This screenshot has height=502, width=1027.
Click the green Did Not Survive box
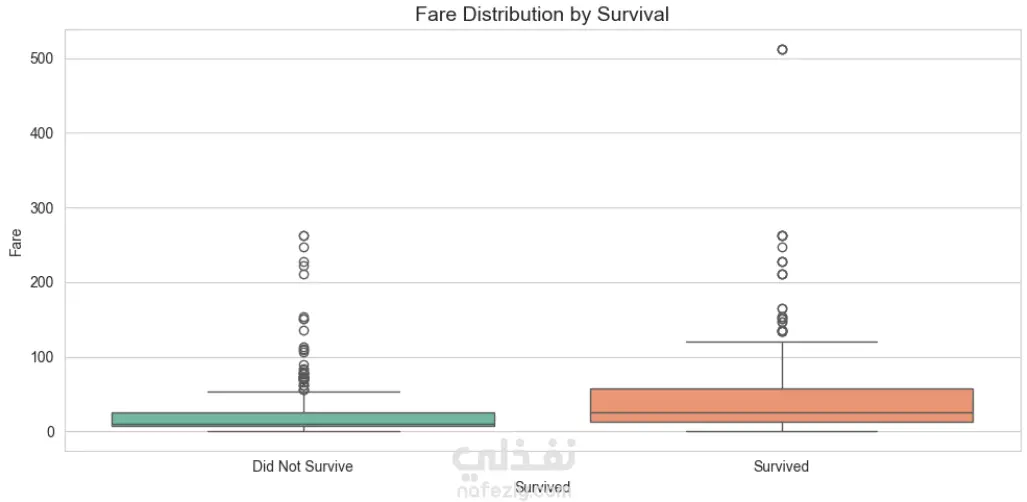click(303, 419)
